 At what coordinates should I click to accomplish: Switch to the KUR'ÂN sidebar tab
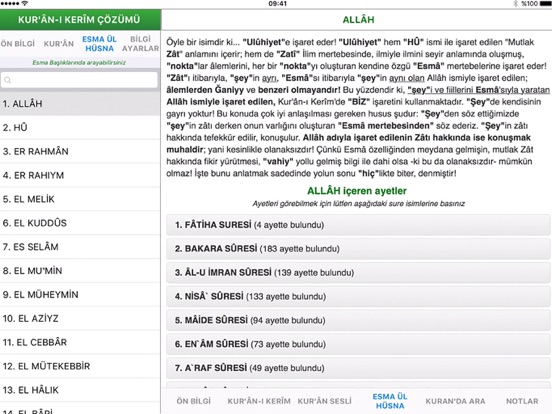point(59,44)
